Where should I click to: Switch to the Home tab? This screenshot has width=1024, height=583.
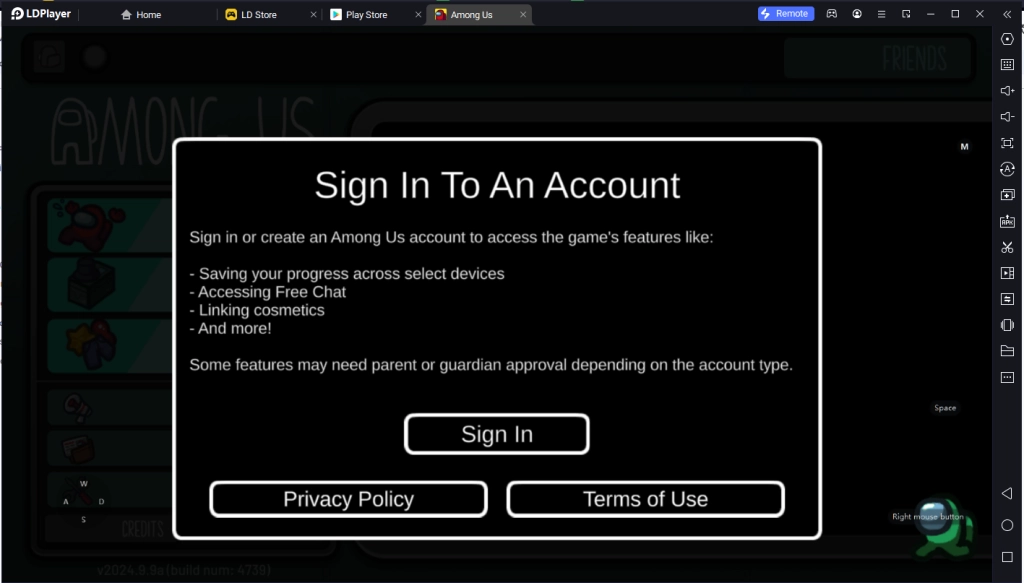(x=141, y=14)
